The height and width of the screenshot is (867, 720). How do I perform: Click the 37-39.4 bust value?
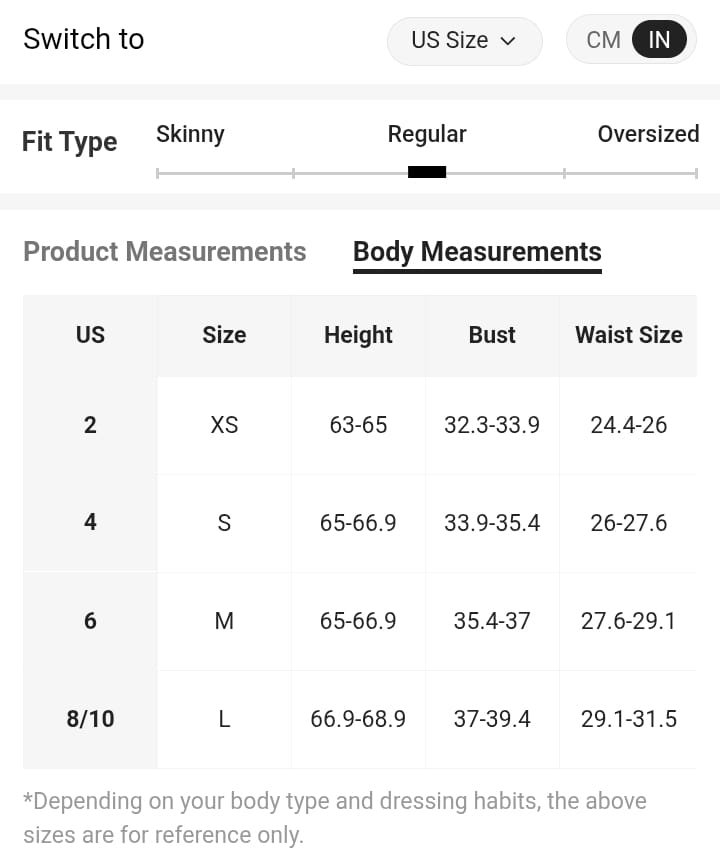coord(492,719)
